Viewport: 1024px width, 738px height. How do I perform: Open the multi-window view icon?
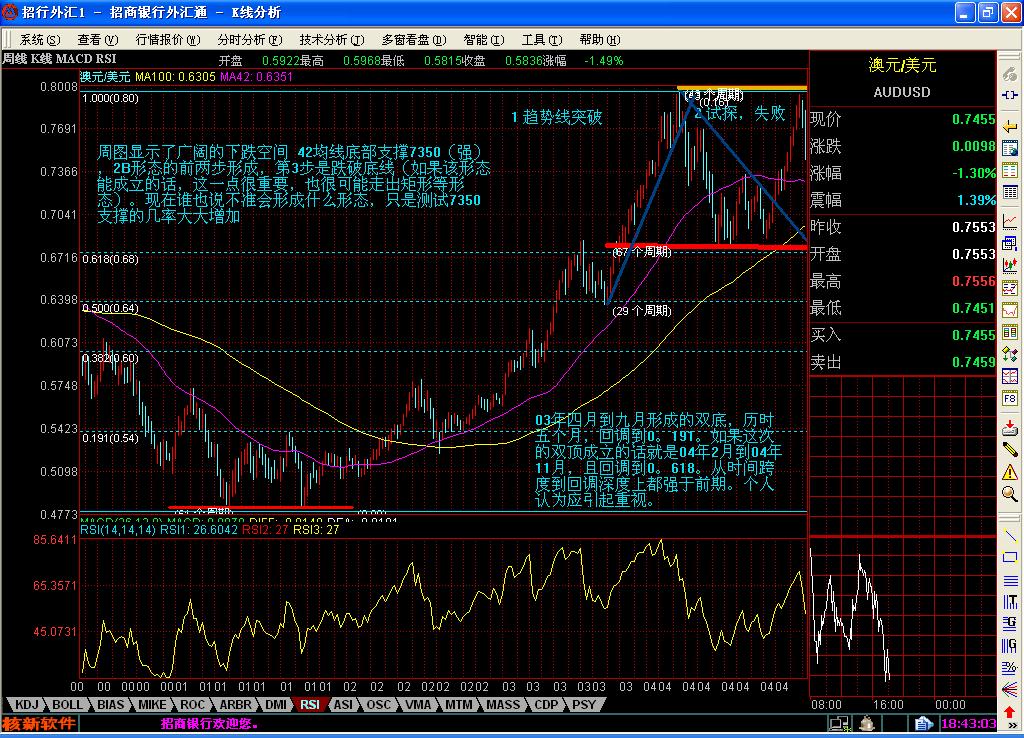click(x=1010, y=244)
